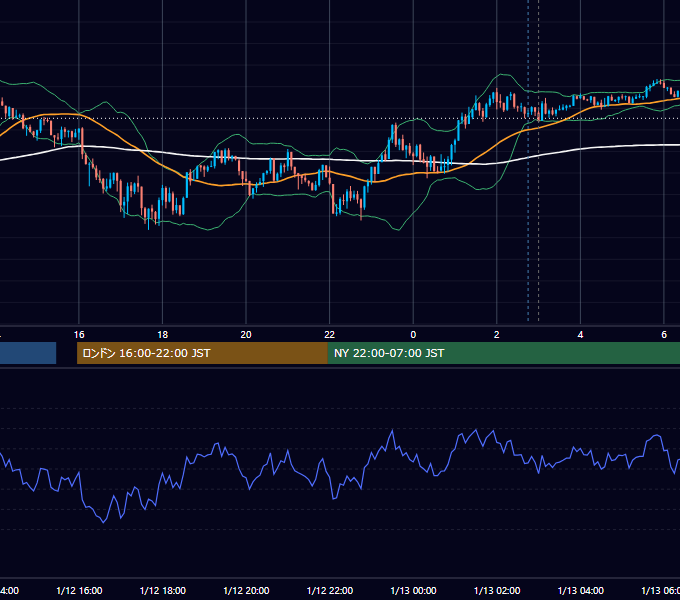Screen dimensions: 680x600
Task: Click the 1/12 22:00 date label
Action: tap(330, 590)
